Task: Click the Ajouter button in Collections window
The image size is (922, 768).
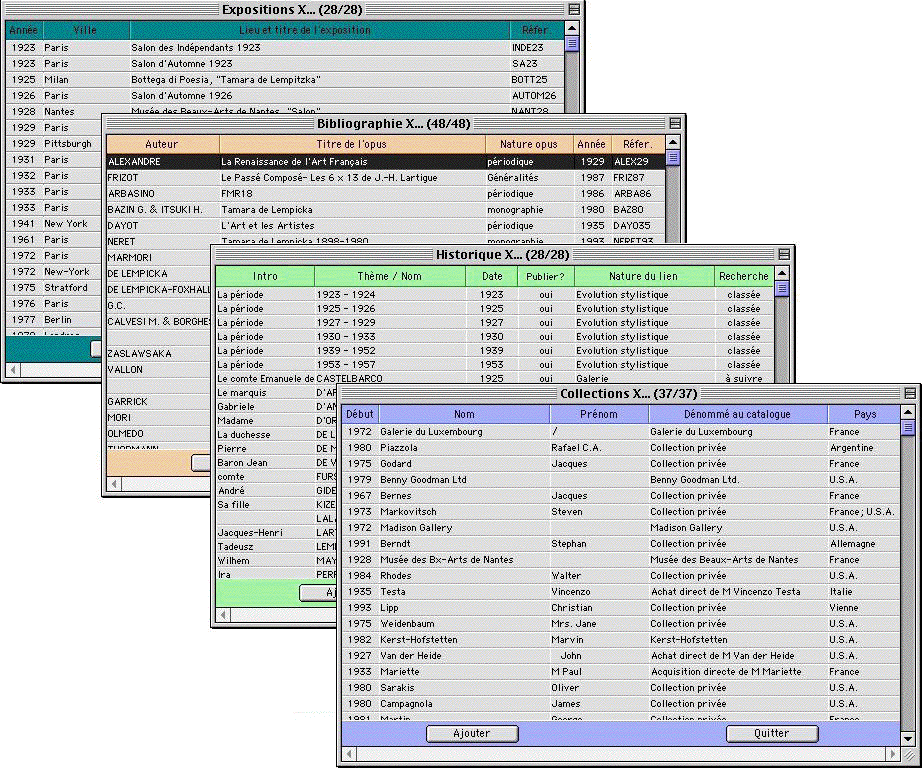Action: [x=472, y=733]
